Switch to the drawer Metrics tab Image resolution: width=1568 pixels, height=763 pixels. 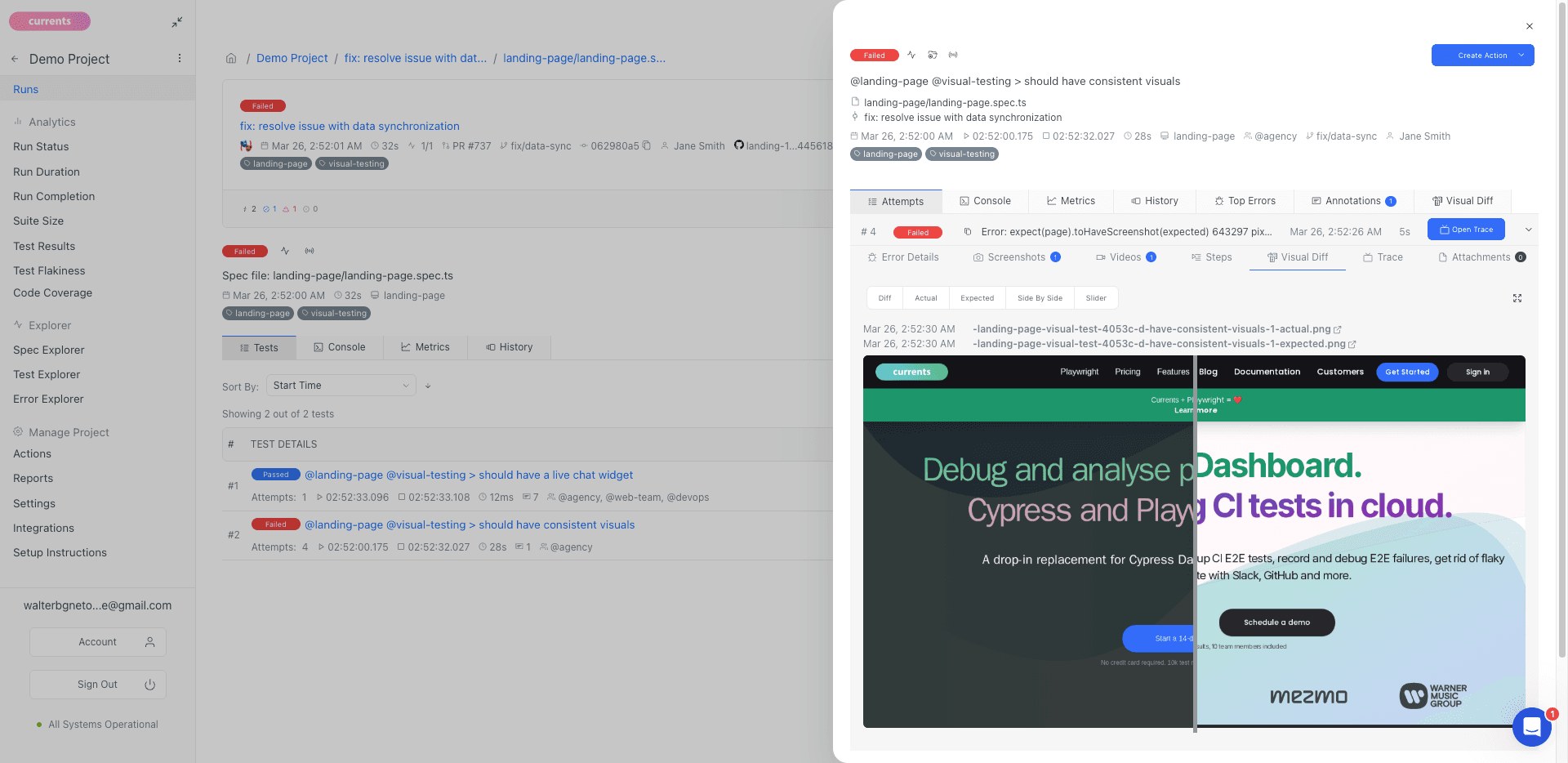[1071, 201]
